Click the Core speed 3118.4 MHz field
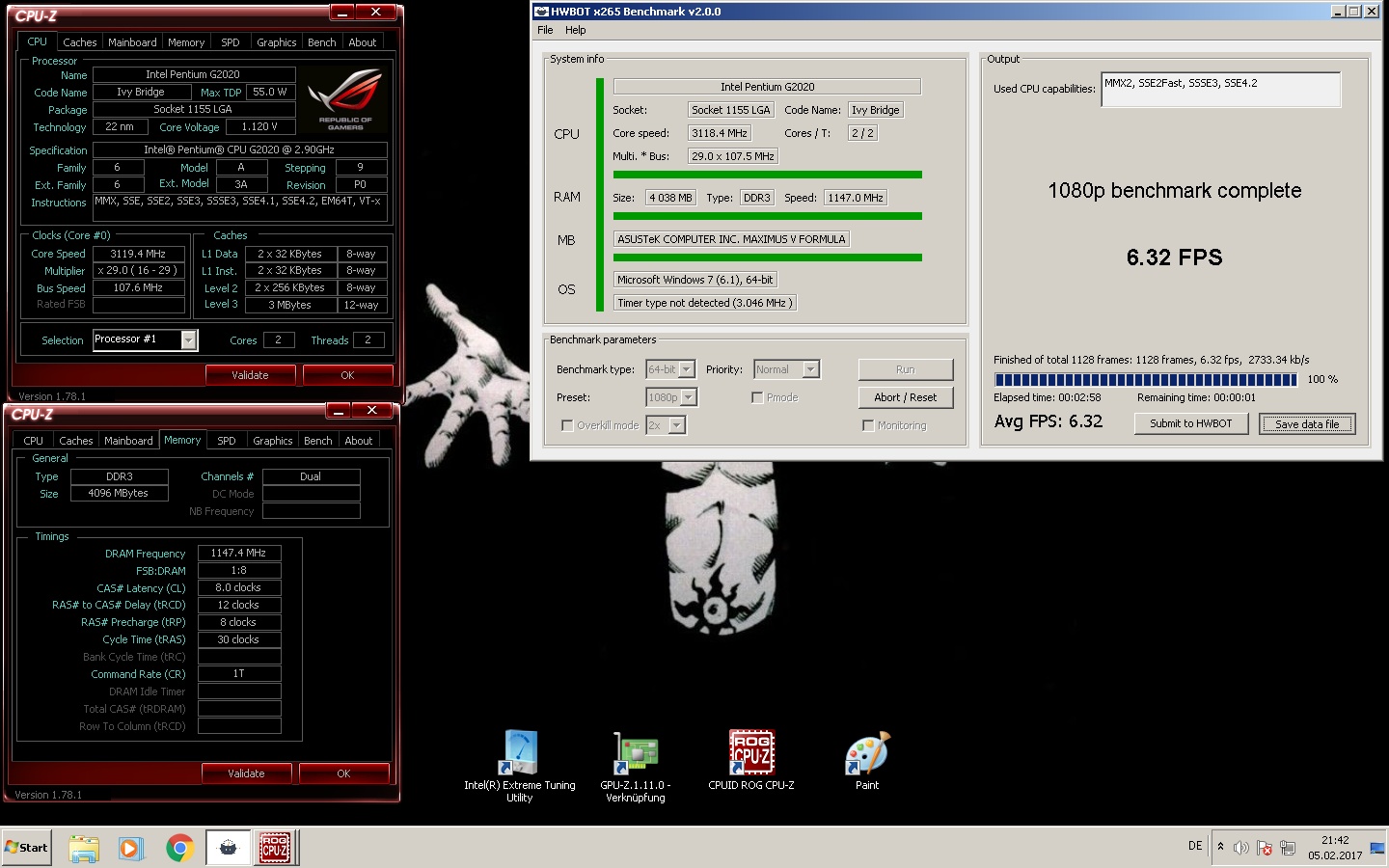1389x868 pixels. [720, 133]
